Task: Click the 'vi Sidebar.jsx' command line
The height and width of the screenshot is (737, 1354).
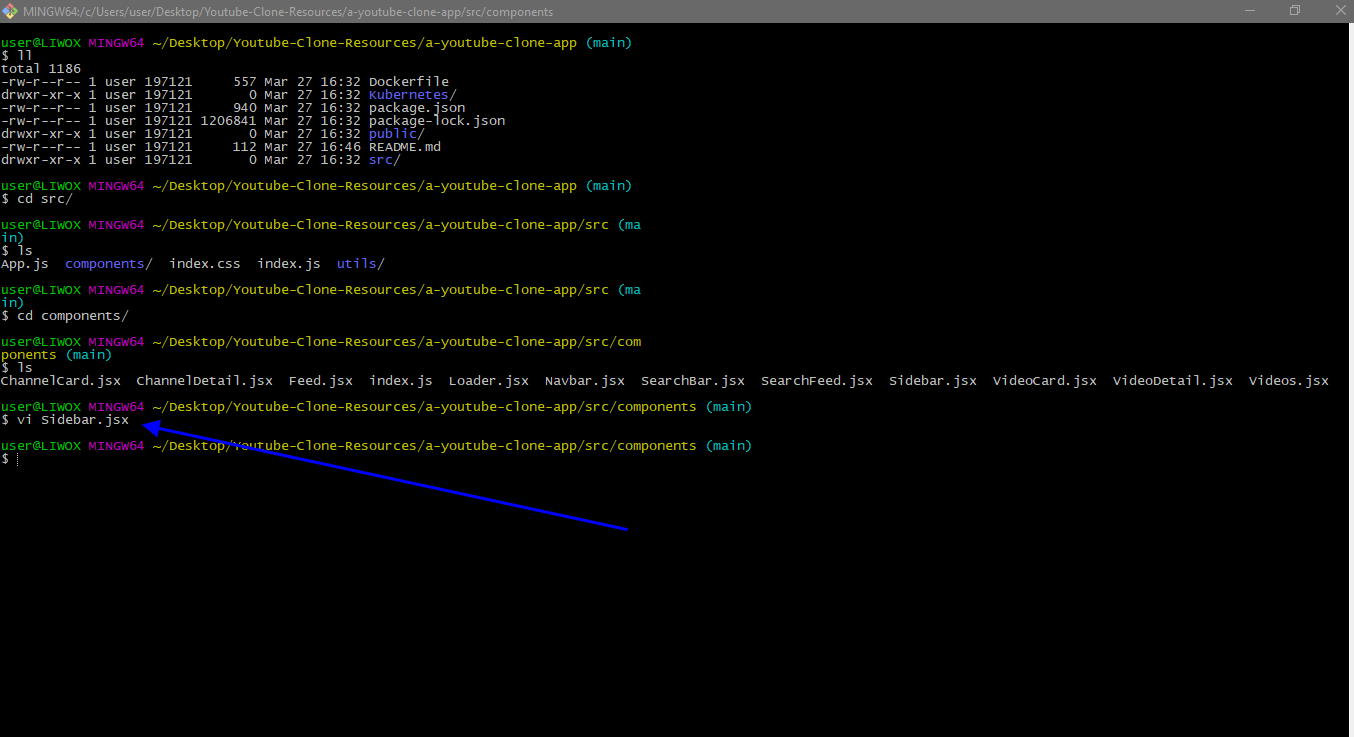Action: pos(72,420)
